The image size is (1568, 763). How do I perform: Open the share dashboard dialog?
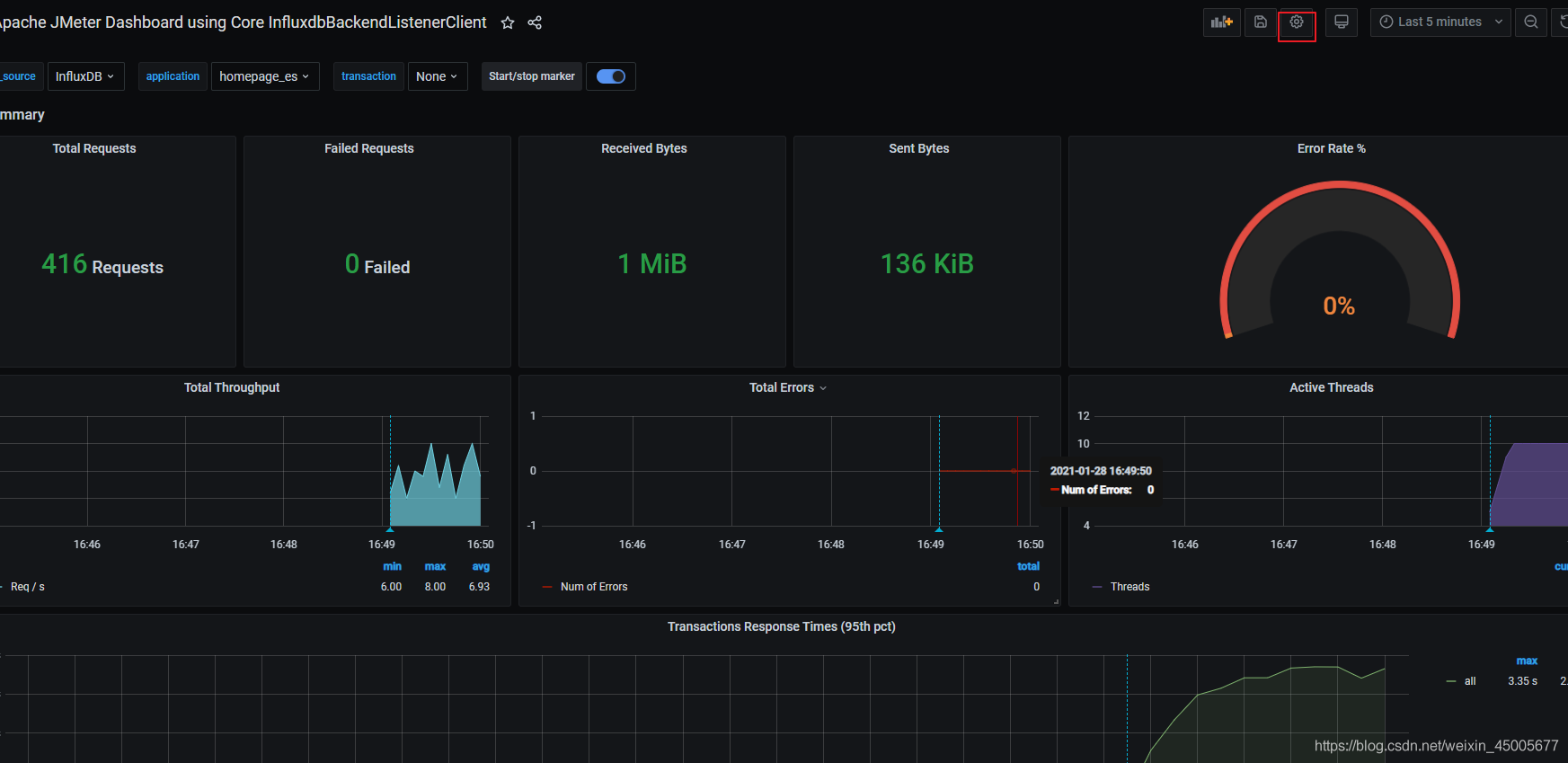pyautogui.click(x=535, y=22)
